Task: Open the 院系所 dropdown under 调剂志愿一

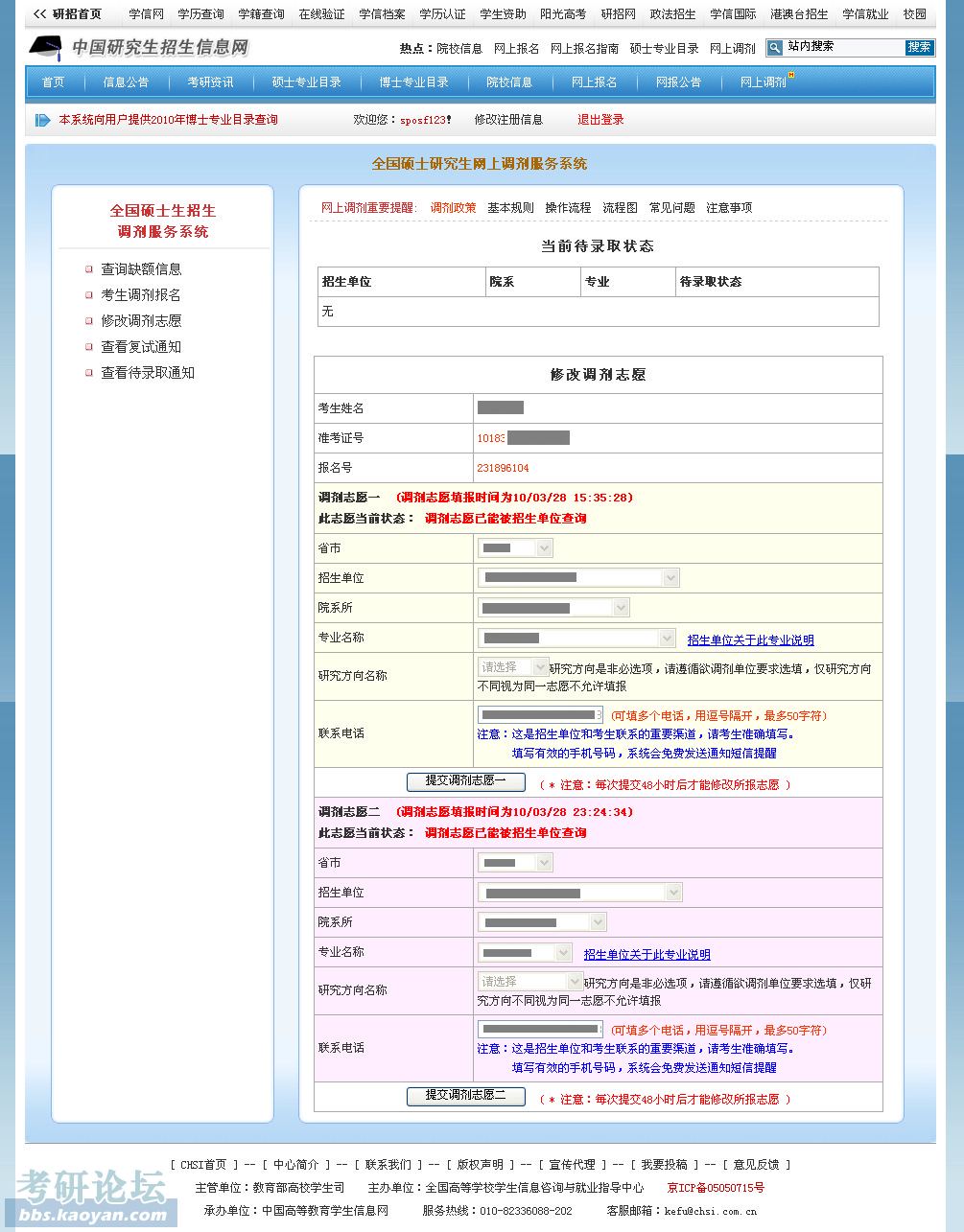Action: point(553,608)
